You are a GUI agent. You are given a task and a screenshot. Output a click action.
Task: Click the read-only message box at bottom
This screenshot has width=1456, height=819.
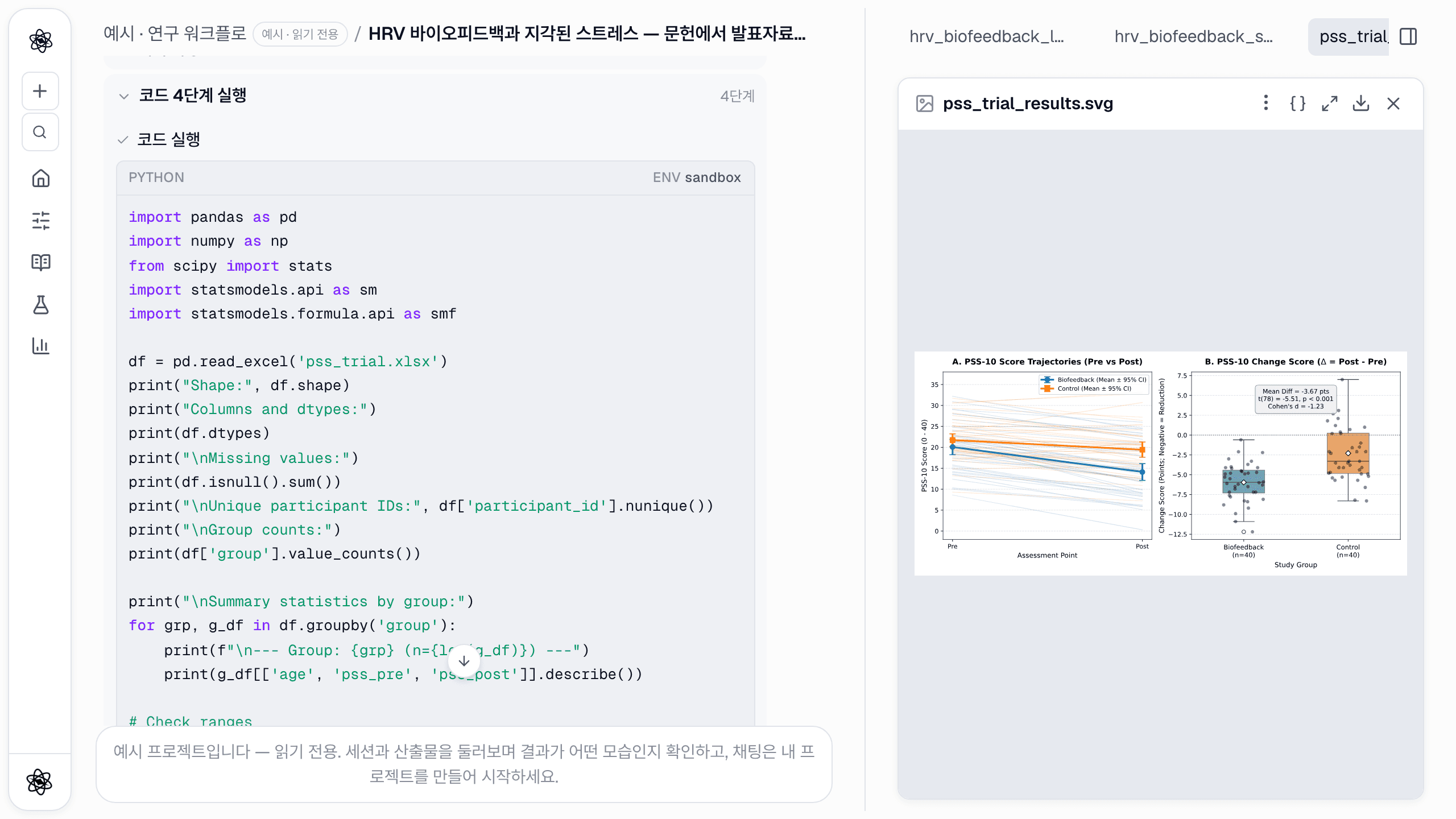[x=464, y=764]
